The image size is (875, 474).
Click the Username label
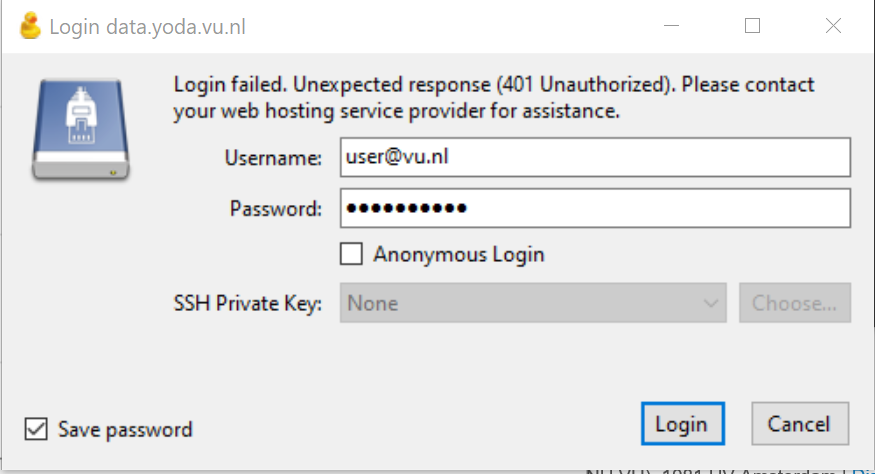pos(273,158)
